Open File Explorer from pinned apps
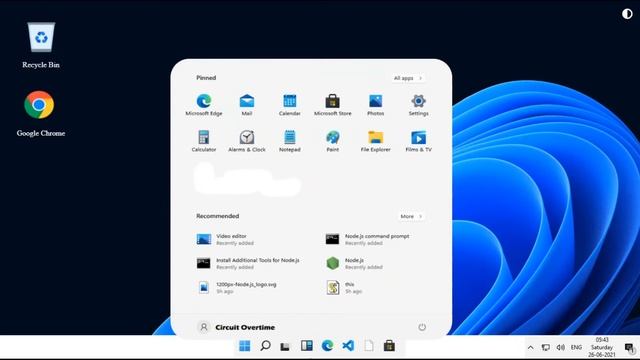The image size is (640, 360). click(x=376, y=141)
